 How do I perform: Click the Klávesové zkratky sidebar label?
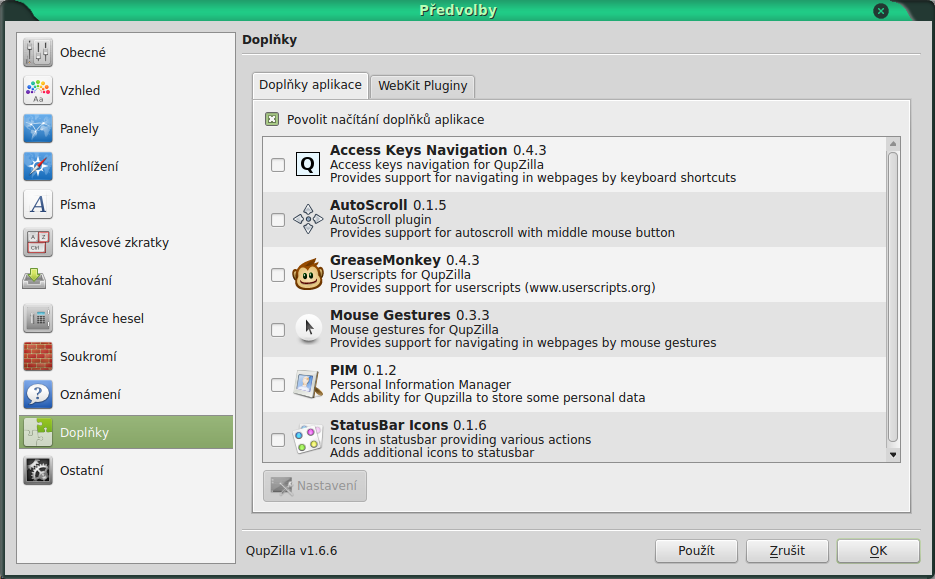(114, 243)
